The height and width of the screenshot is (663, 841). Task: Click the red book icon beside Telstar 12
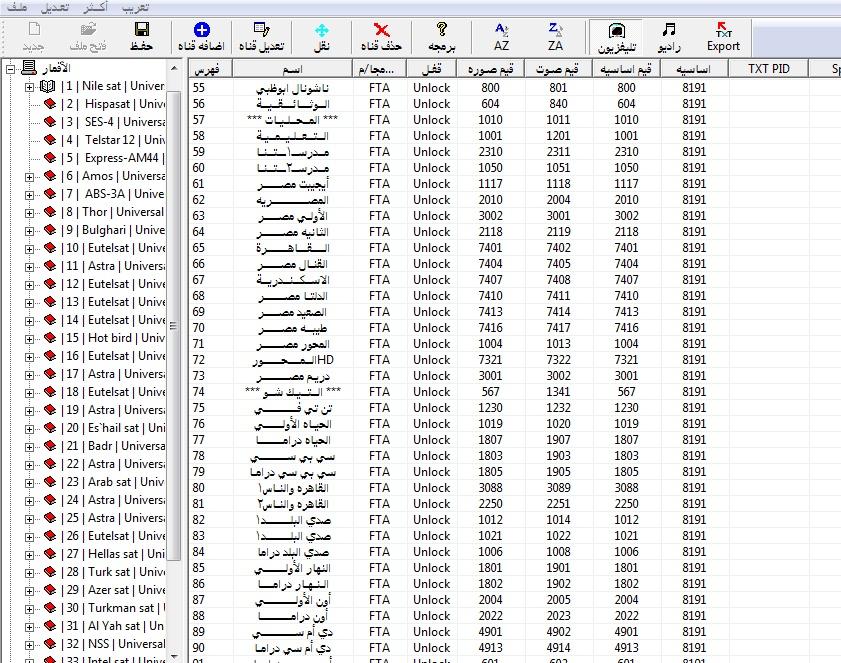tap(50, 140)
